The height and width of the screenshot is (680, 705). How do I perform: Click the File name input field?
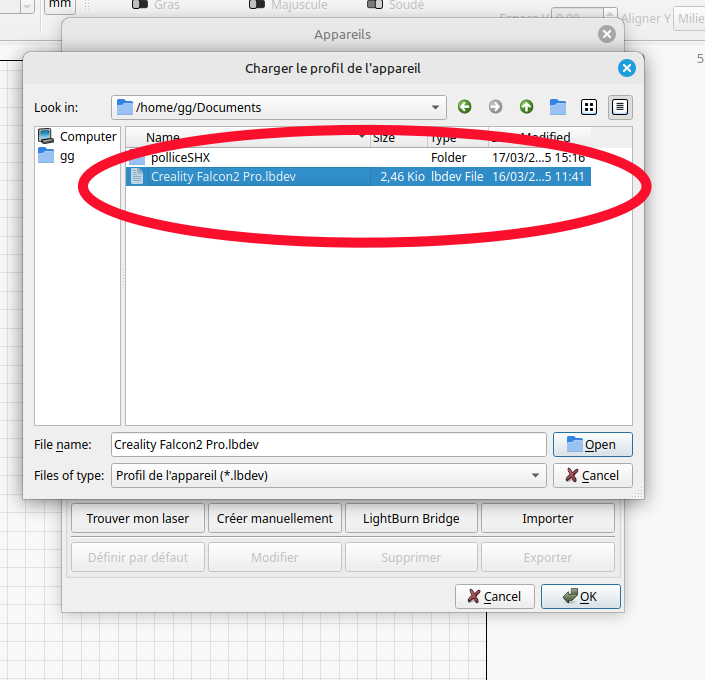tap(328, 445)
